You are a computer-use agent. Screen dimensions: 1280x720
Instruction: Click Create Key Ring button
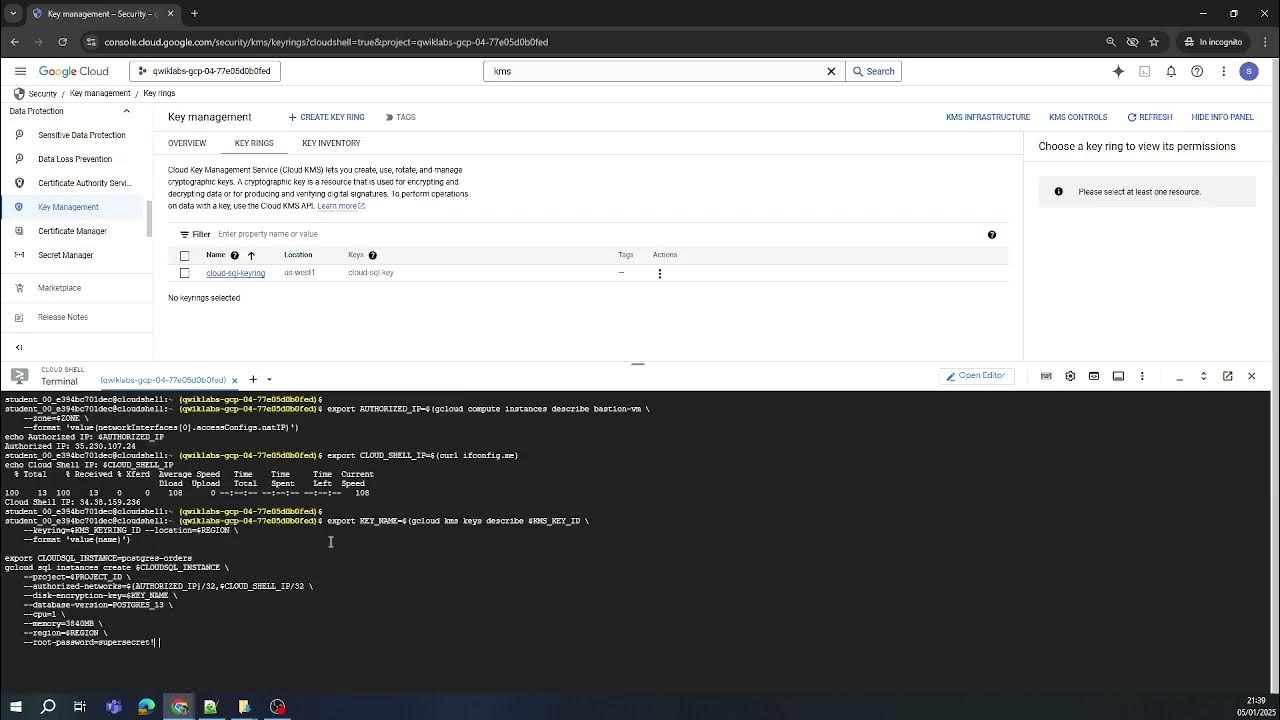tap(326, 117)
